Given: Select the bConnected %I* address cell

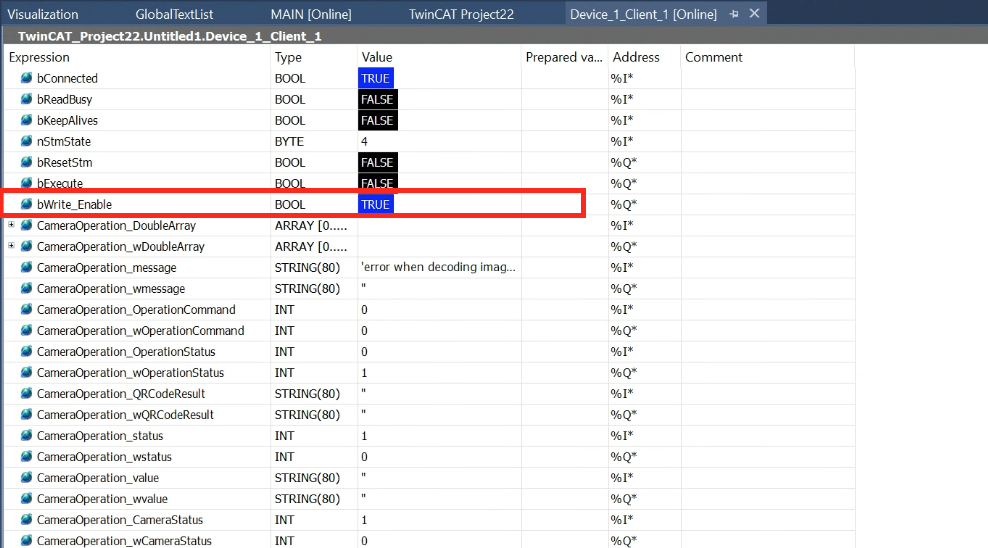Looking at the screenshot, I should click(x=622, y=78).
